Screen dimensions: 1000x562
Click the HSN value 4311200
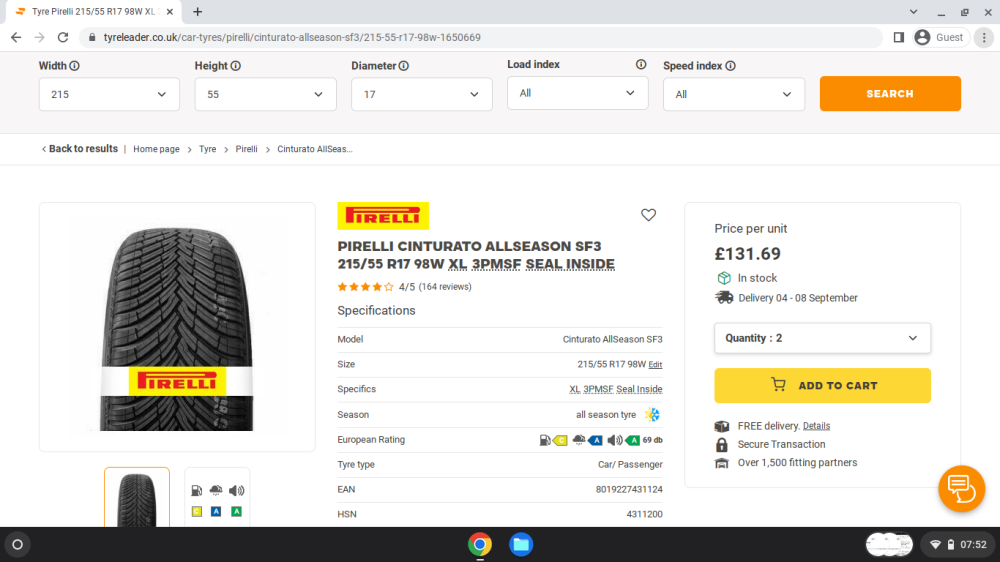[644, 514]
